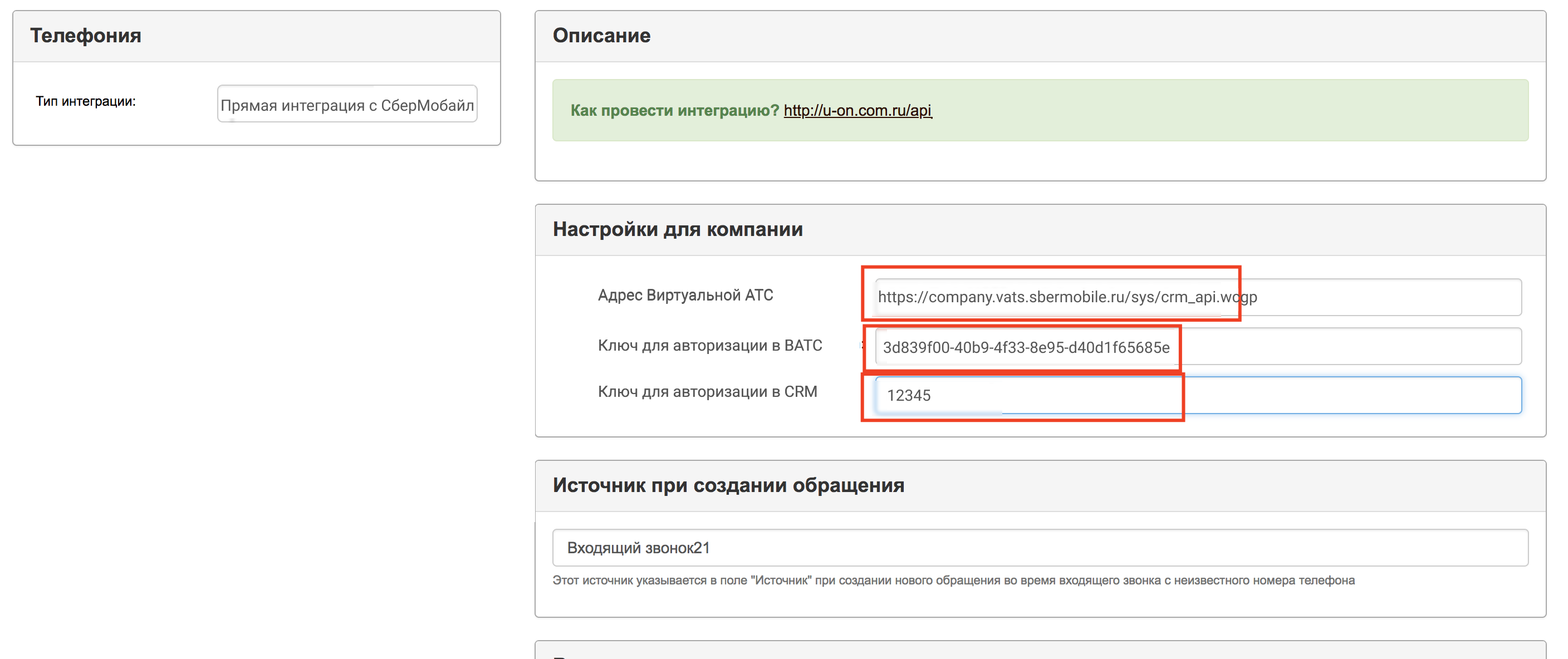The image size is (1568, 659).
Task: Select the Входящий звонок21 source field
Action: (x=1040, y=548)
